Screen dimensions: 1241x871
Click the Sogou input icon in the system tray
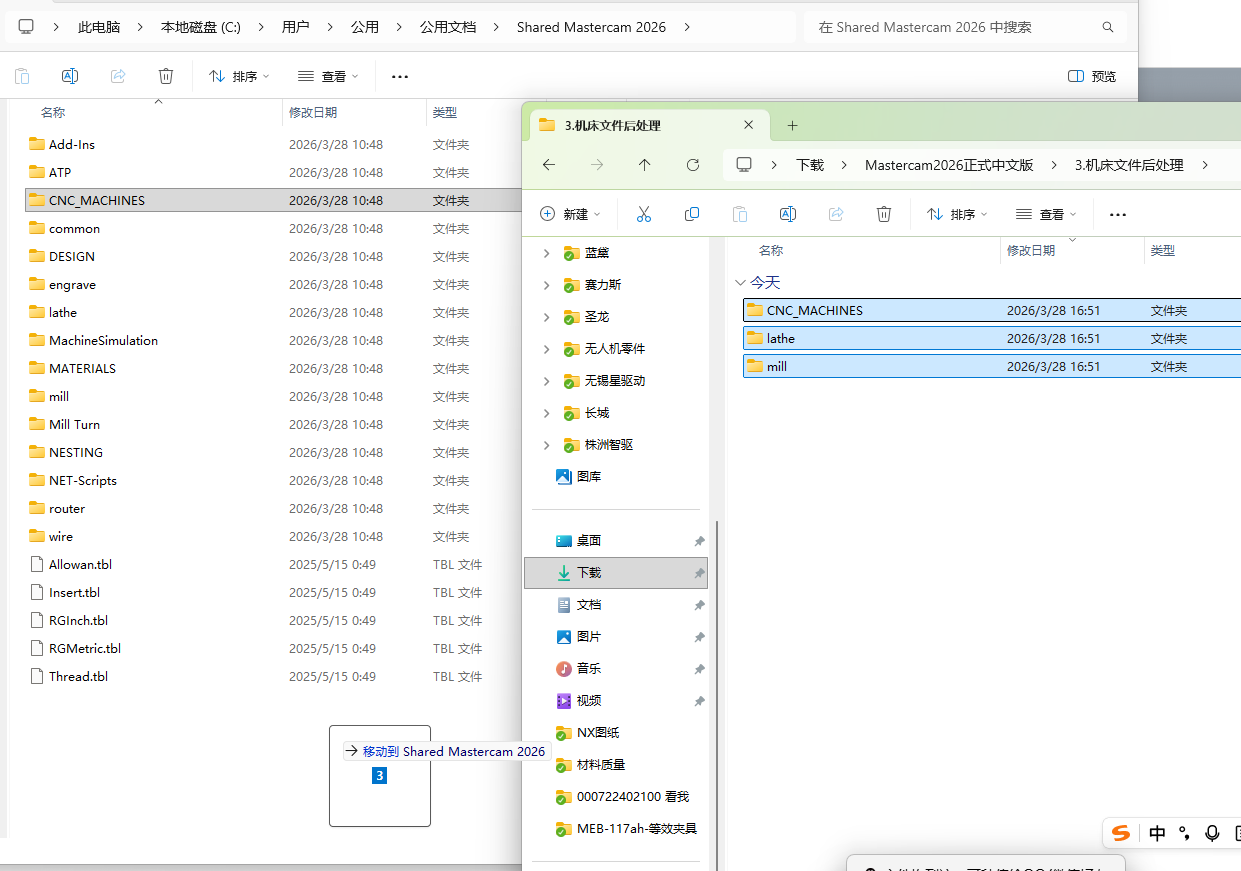1120,833
